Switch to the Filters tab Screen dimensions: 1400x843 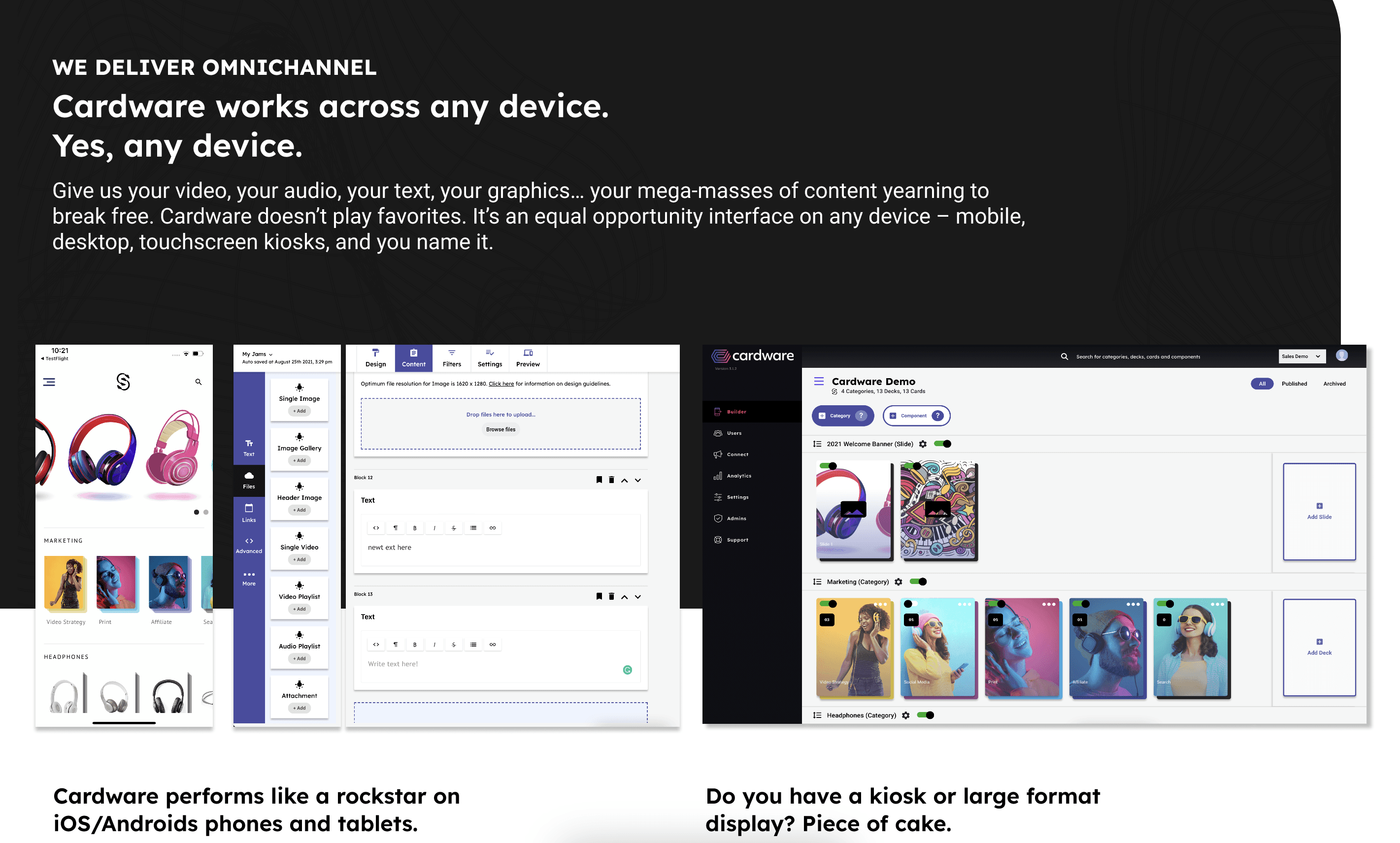tap(452, 358)
